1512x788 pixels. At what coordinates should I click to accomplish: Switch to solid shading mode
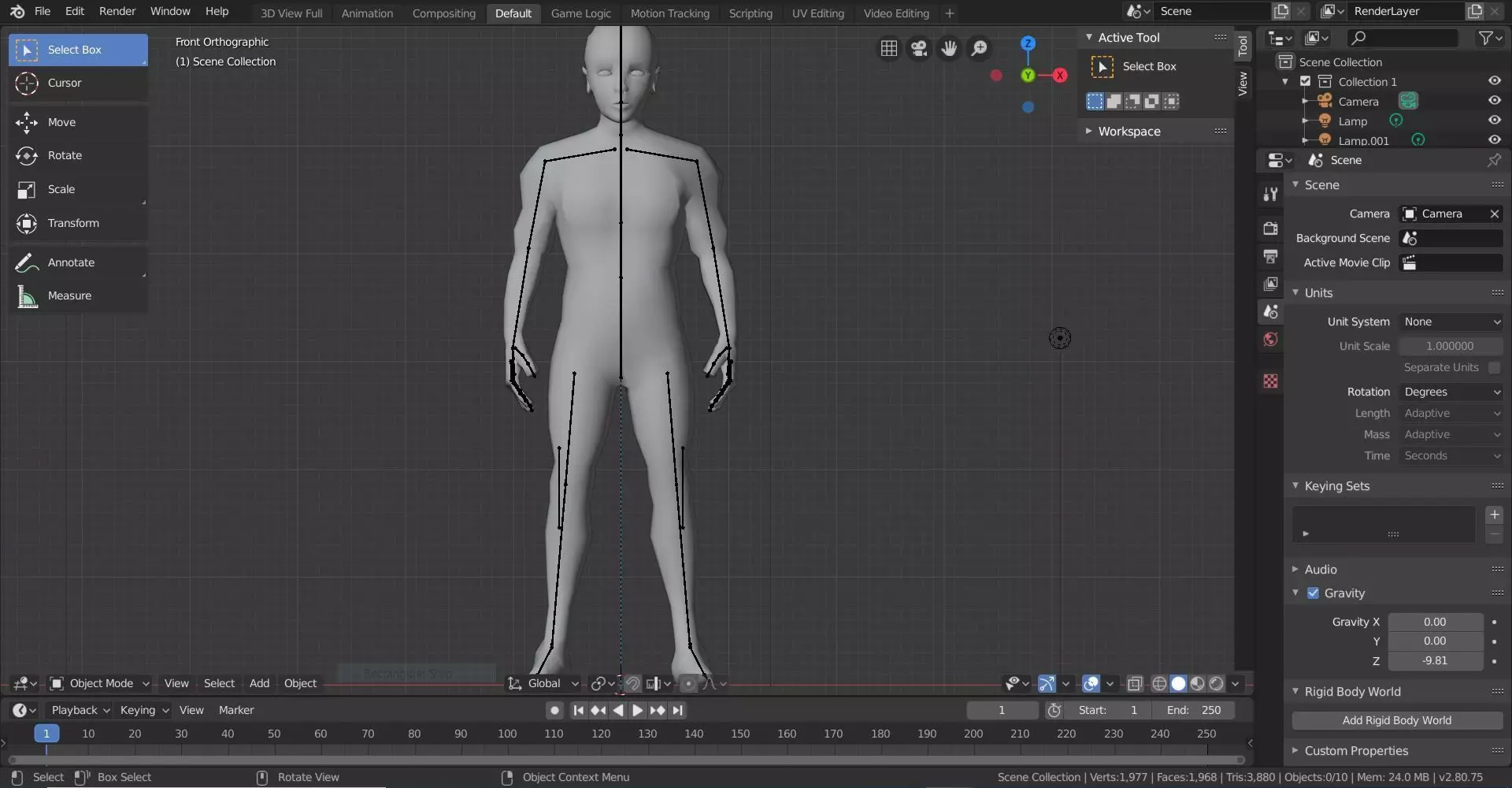pos(1178,684)
